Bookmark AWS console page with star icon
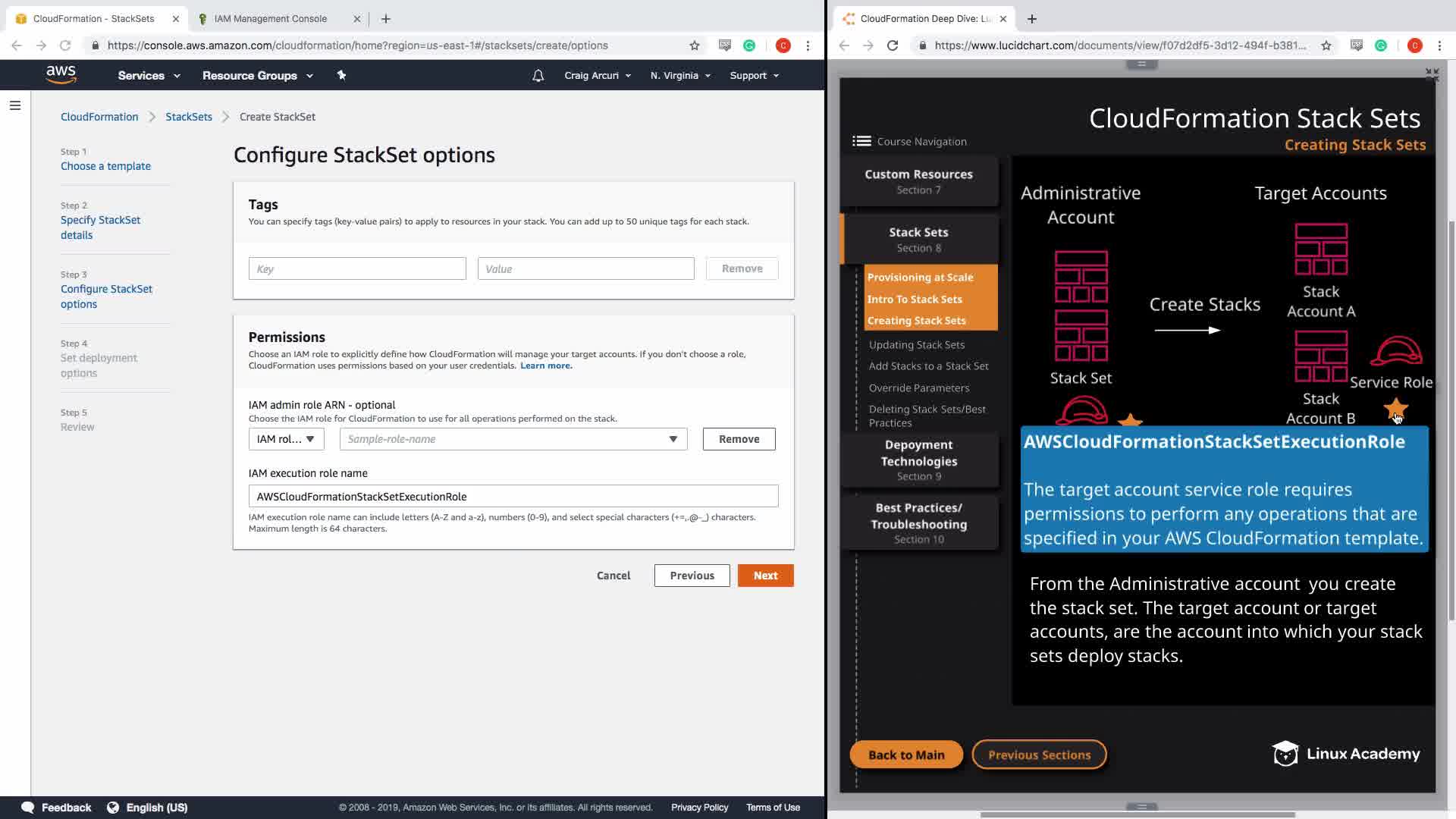 (x=694, y=45)
